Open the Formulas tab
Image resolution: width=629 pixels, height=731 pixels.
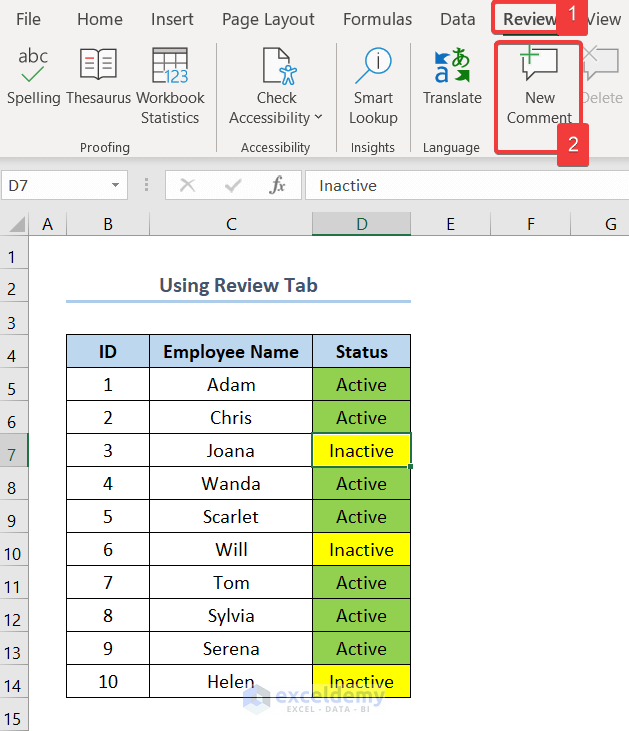[377, 19]
